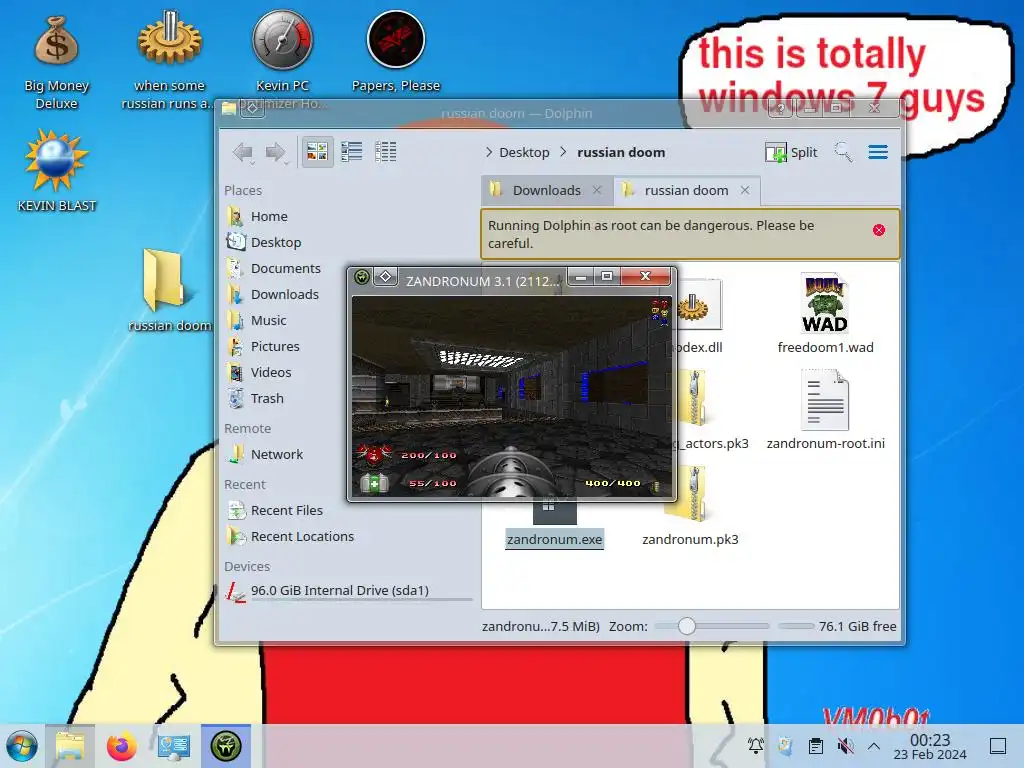Close the Downloads tab
Viewport: 1024px width, 768px height.
tap(597, 190)
